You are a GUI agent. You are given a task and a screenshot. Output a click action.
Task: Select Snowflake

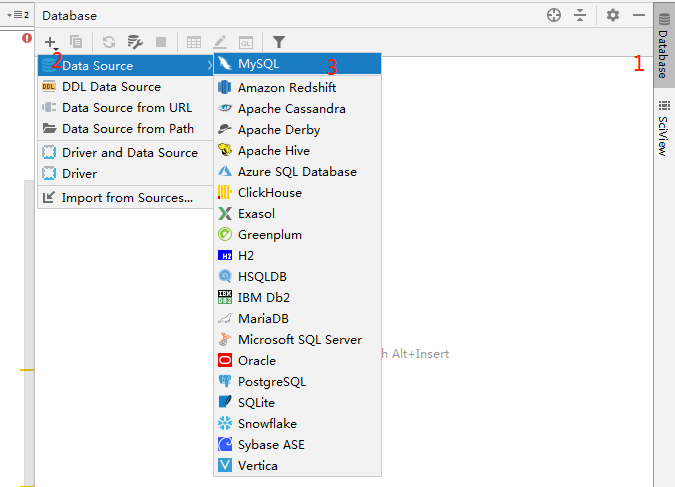(x=297, y=423)
